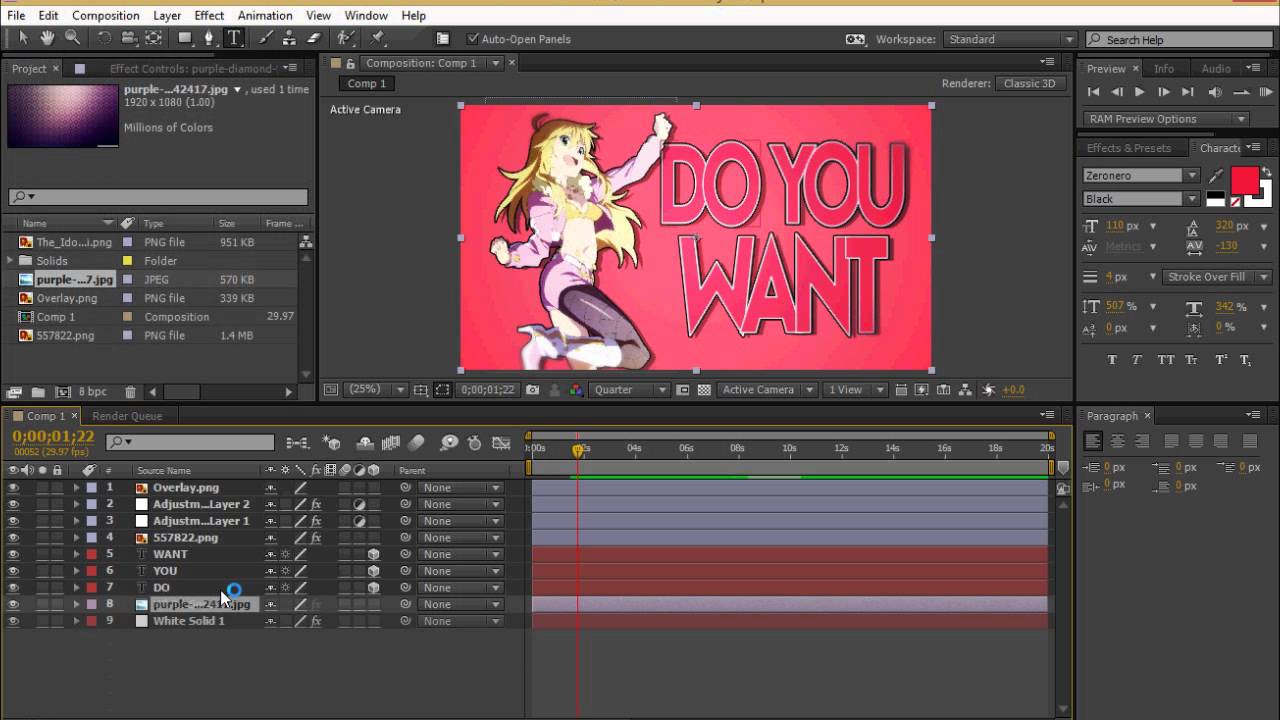
Task: Toggle adjustment layer switch for Adjustment Layer 2
Action: coord(359,504)
